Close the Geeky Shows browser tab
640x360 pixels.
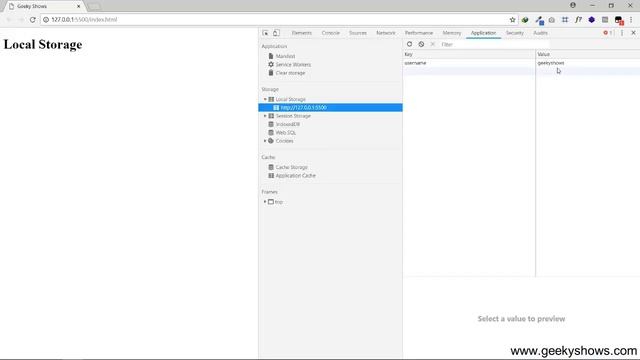(x=78, y=6)
